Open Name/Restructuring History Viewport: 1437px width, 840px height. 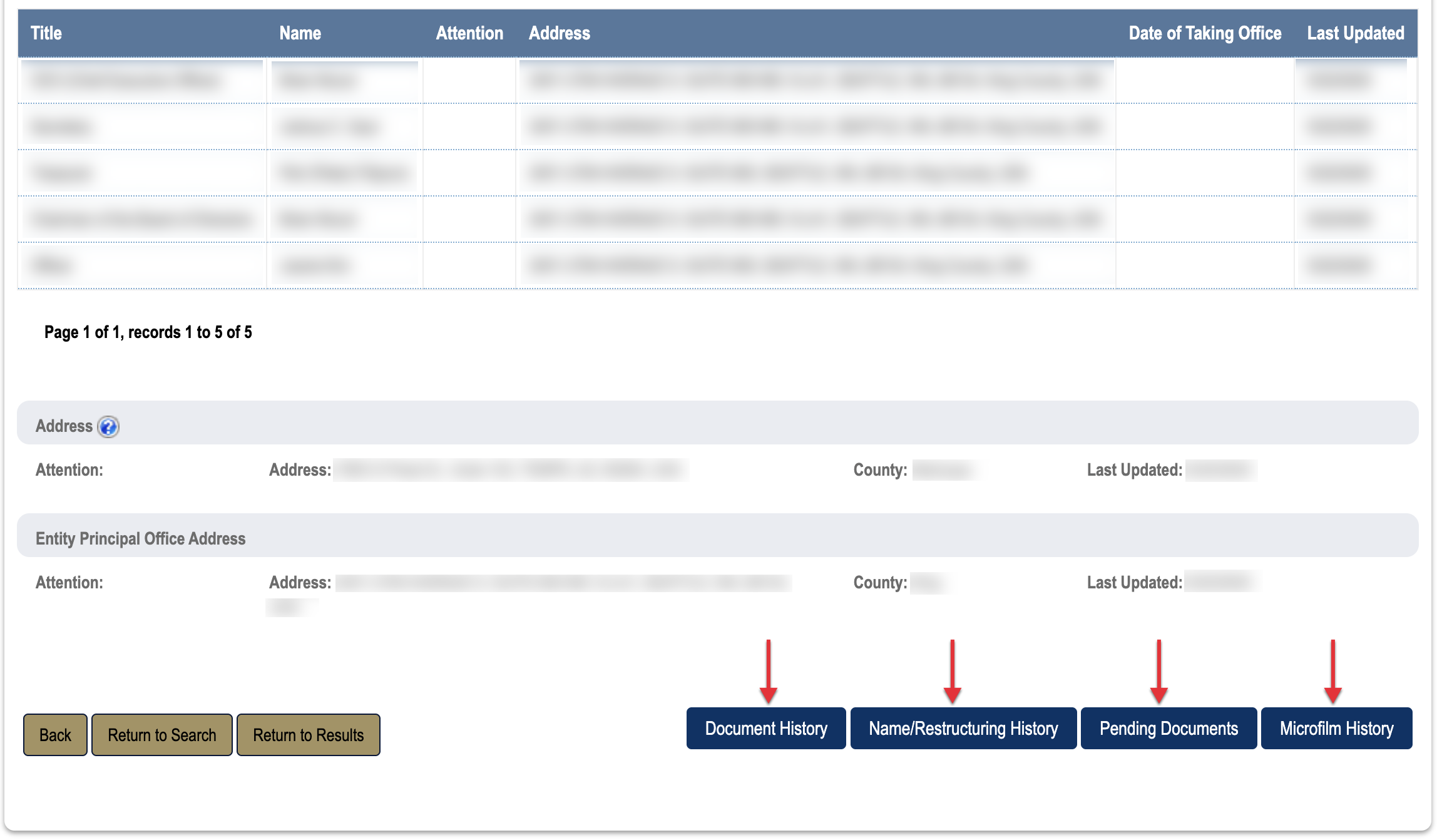pyautogui.click(x=963, y=729)
